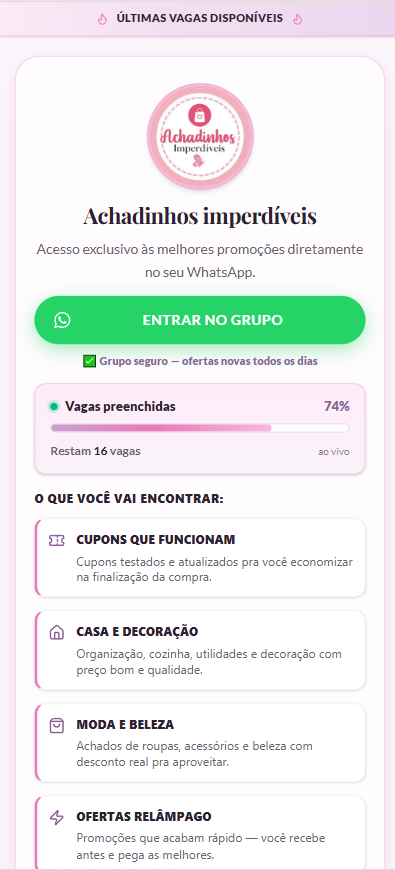Open the CUPONS QUE FUNCIONAM card

200,558
